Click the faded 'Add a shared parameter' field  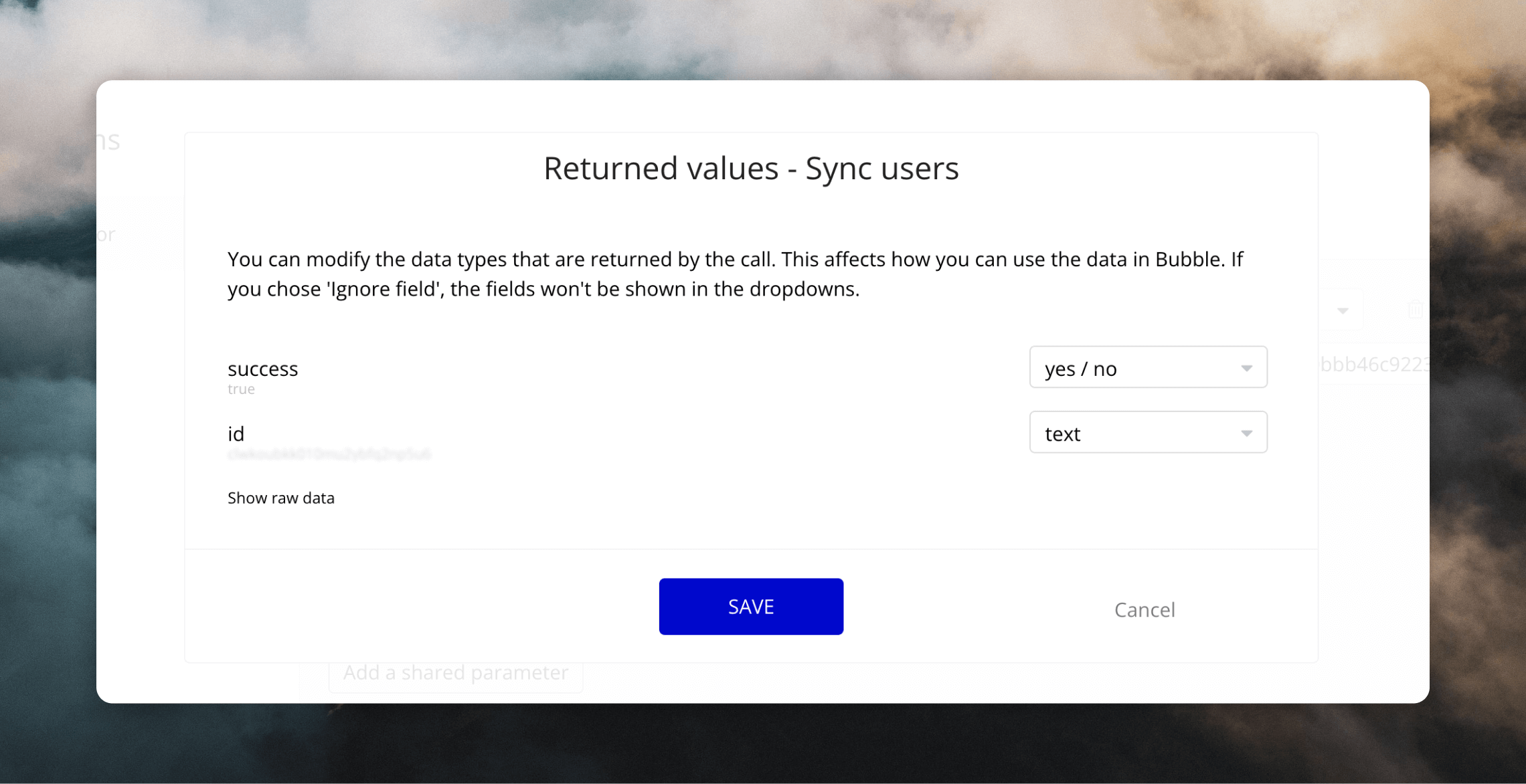(456, 673)
